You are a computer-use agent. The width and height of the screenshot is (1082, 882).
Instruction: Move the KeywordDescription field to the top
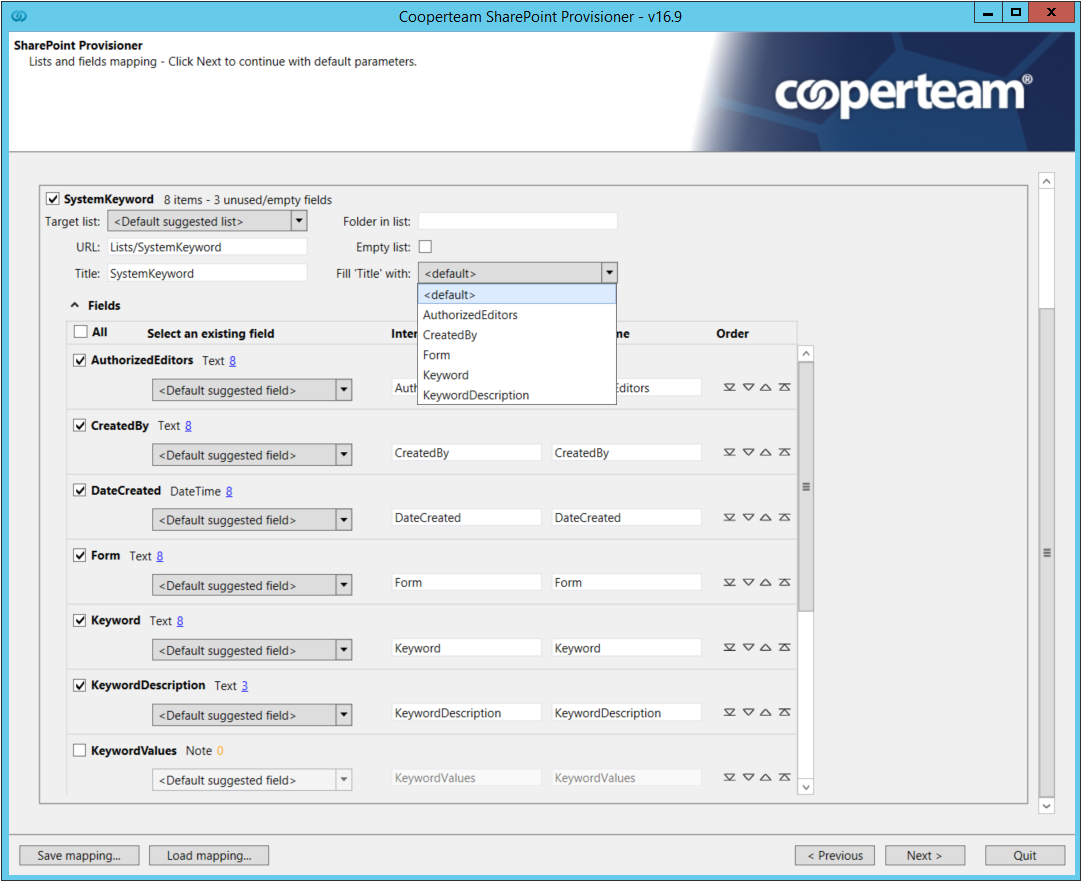[785, 712]
